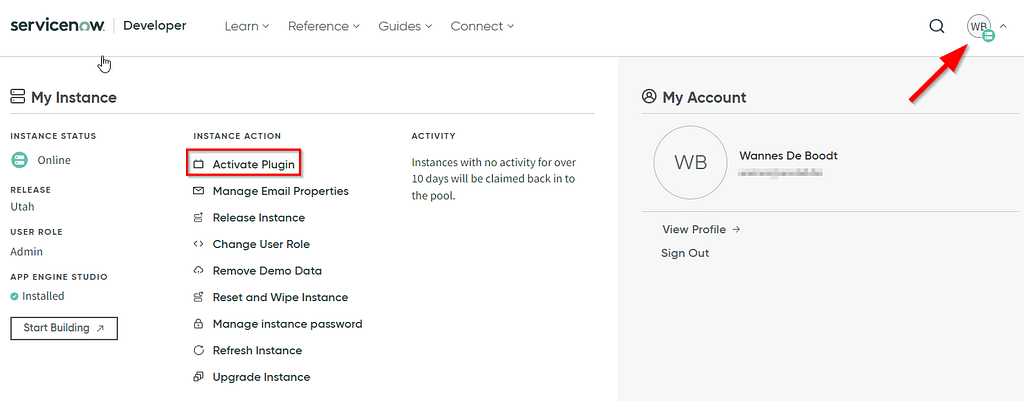Click the lock icon for instance password

(x=198, y=324)
